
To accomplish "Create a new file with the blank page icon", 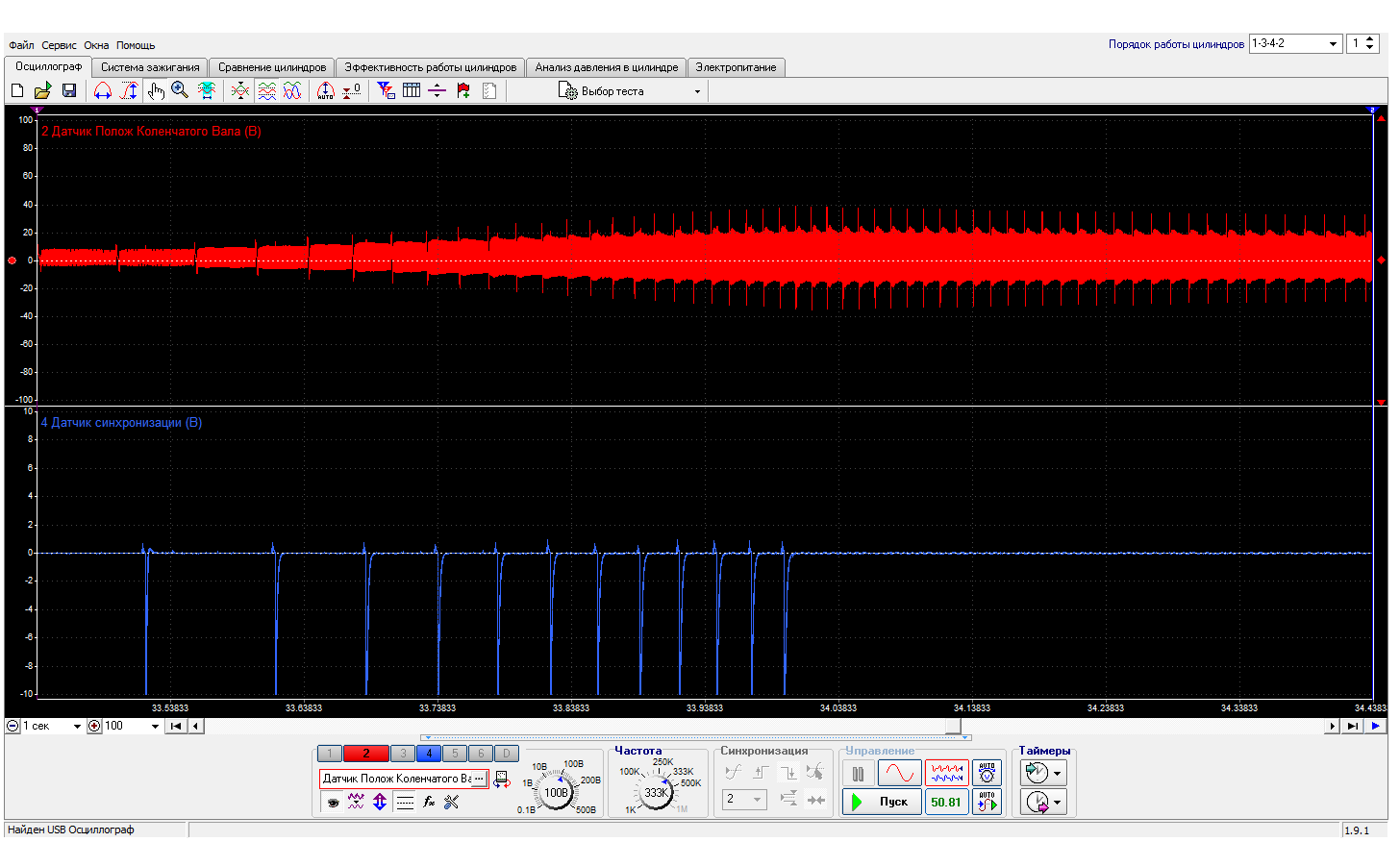I will pyautogui.click(x=17, y=90).
